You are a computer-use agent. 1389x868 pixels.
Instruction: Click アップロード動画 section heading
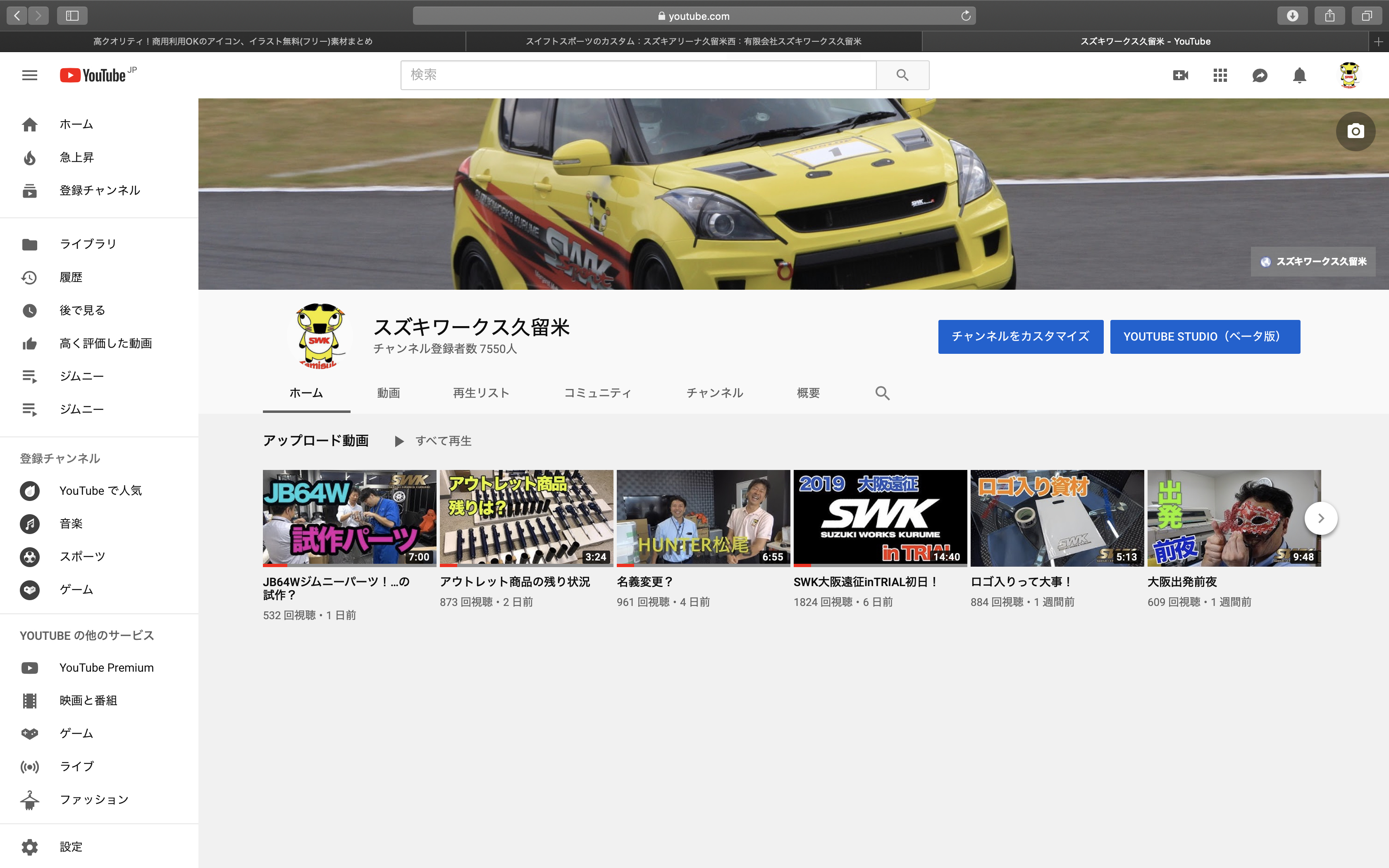point(316,441)
